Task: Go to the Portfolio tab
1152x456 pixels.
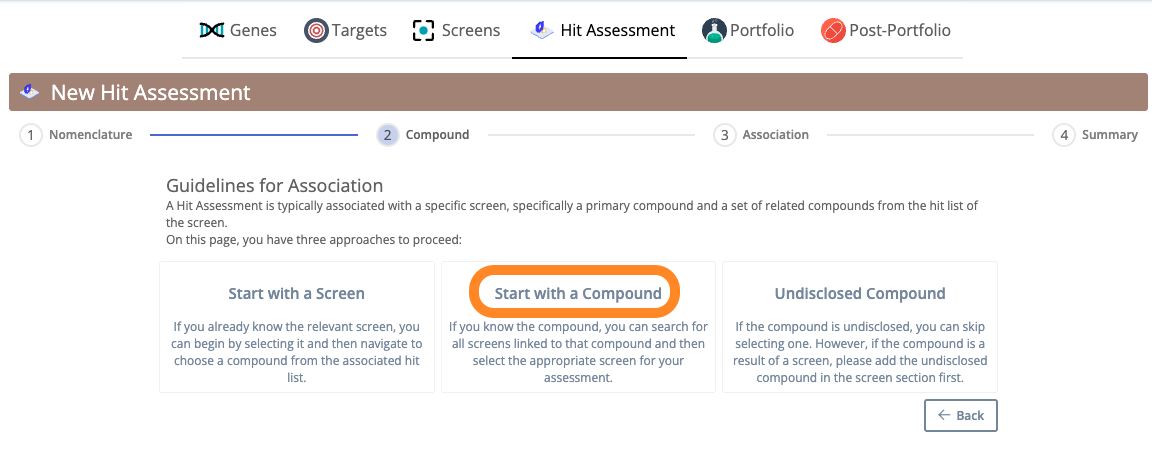Action: click(748, 30)
